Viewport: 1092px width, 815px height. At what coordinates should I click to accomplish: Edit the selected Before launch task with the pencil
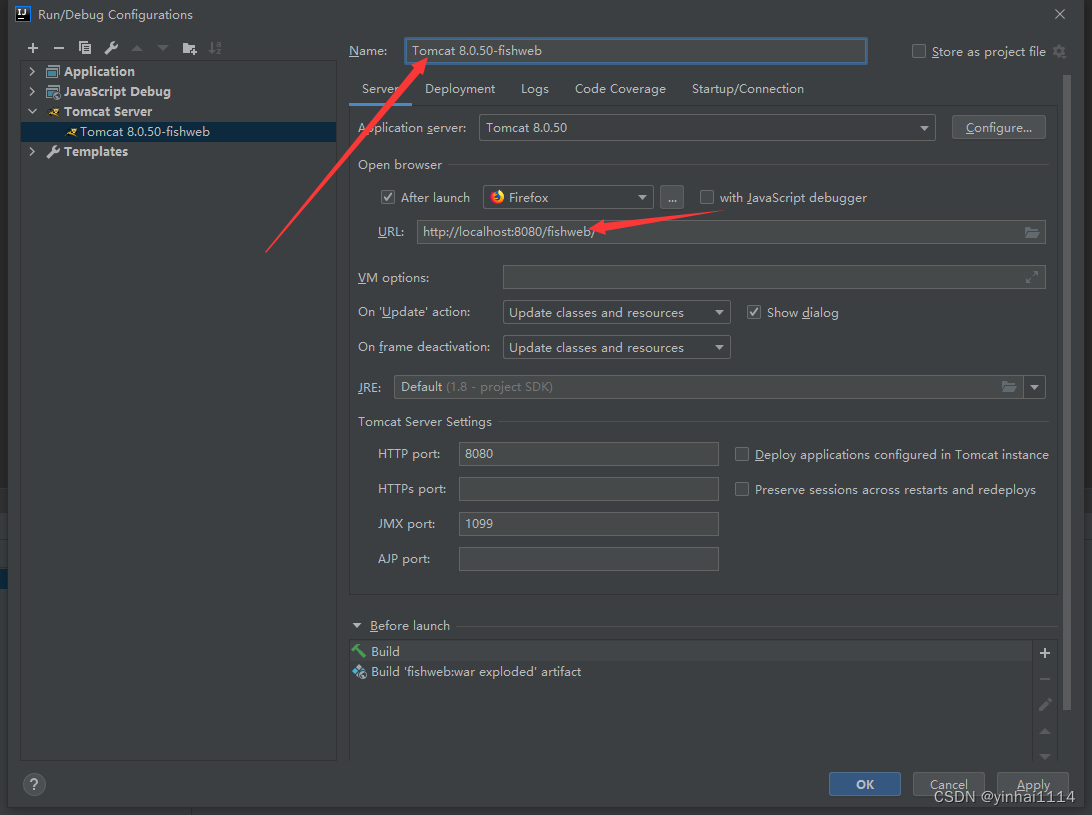click(x=1045, y=705)
